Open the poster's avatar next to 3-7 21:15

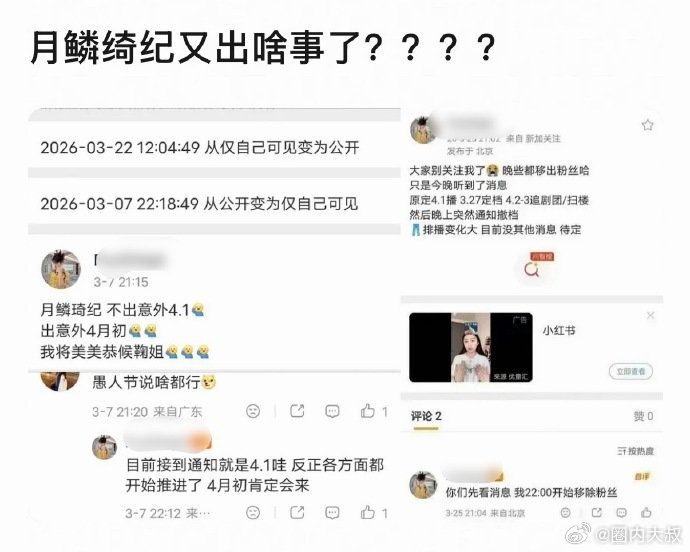[61, 269]
